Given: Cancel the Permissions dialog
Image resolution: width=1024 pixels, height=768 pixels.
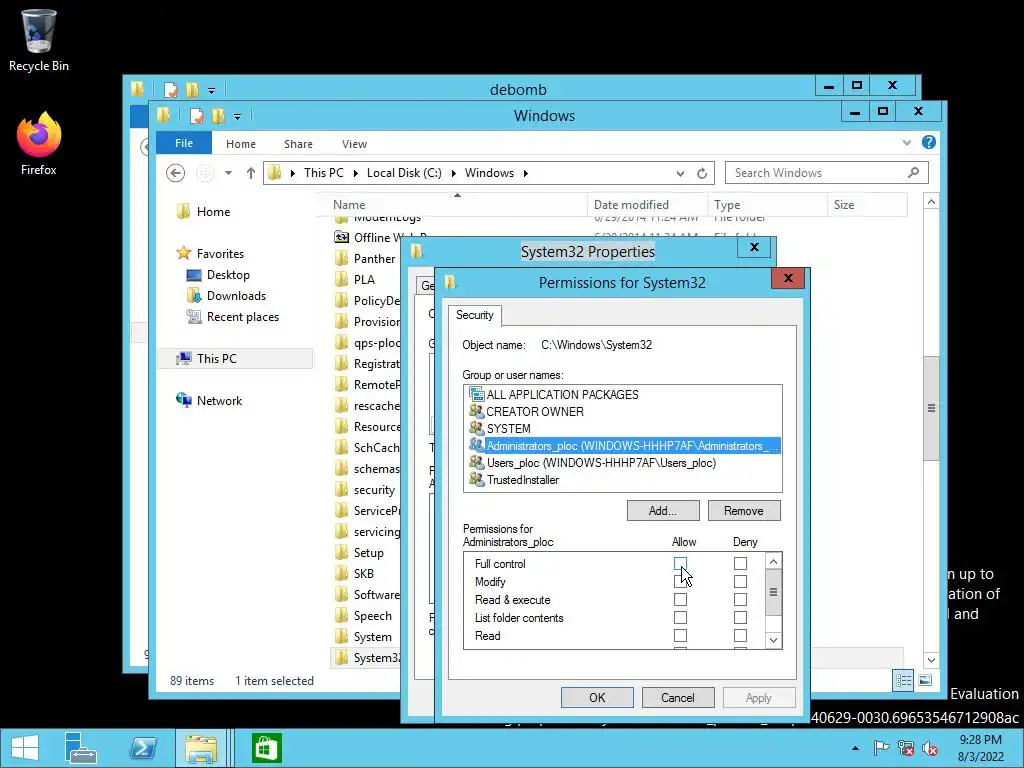Looking at the screenshot, I should coord(678,697).
